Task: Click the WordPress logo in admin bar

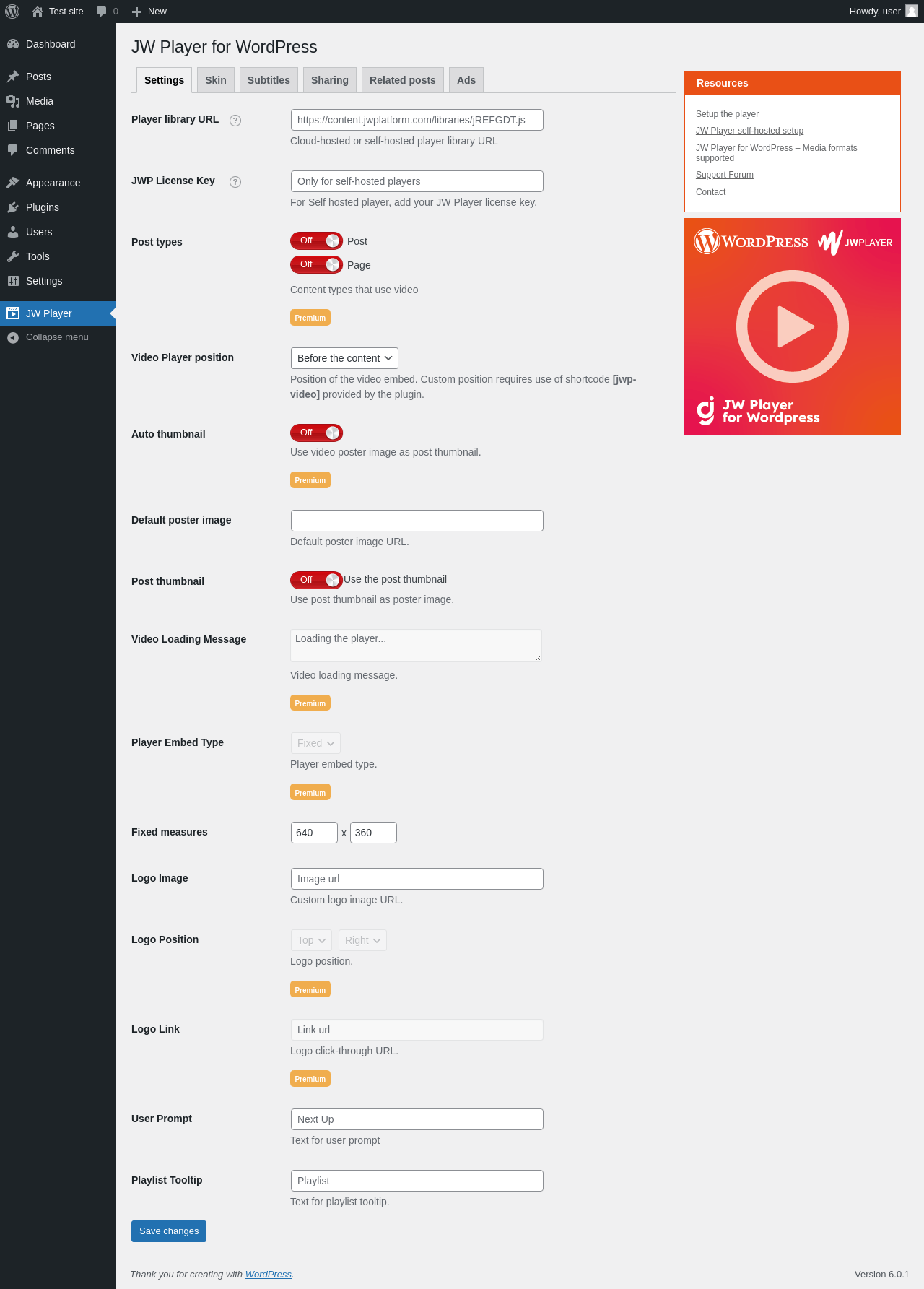Action: pos(12,12)
